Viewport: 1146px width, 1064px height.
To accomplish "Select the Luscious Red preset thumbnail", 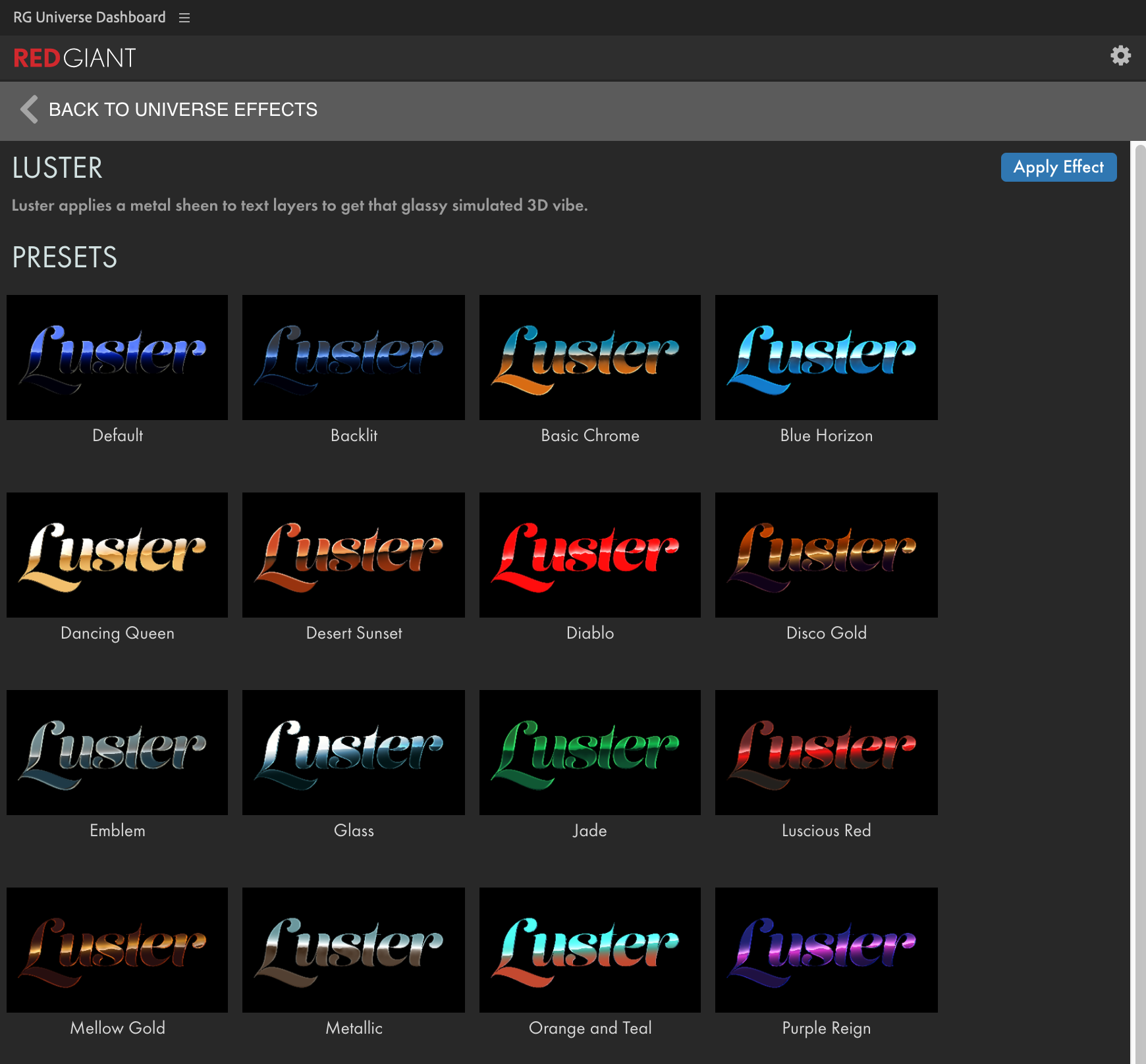I will click(x=827, y=753).
